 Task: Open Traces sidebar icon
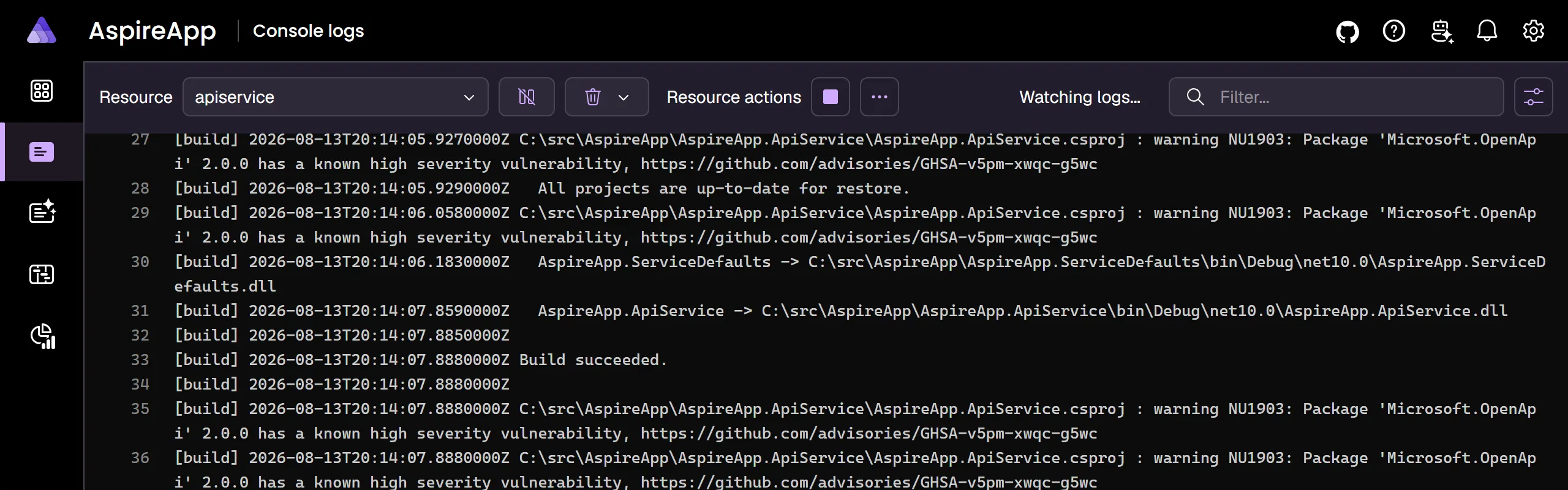pyautogui.click(x=42, y=274)
